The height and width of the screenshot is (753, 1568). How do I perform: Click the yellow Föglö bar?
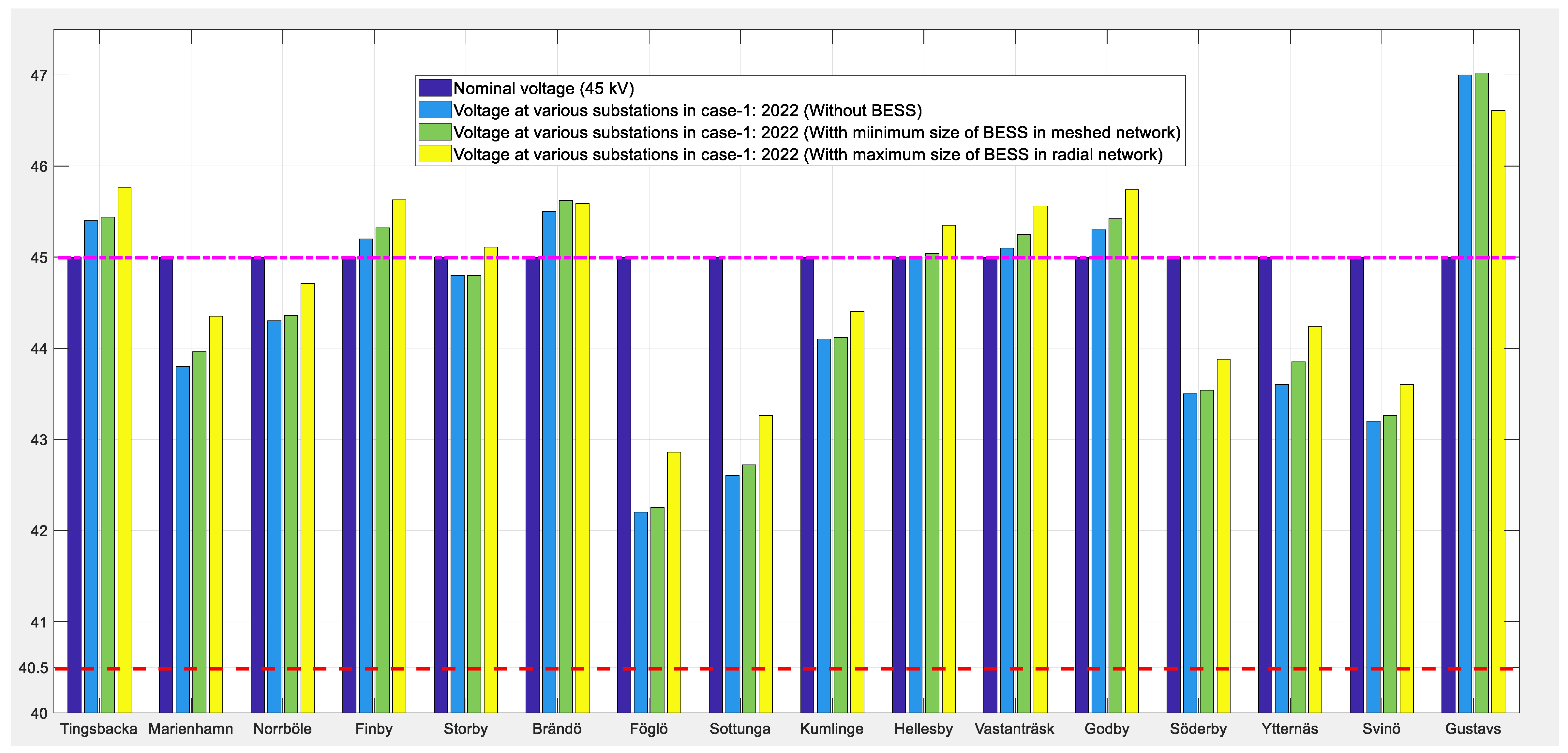[x=674, y=581]
